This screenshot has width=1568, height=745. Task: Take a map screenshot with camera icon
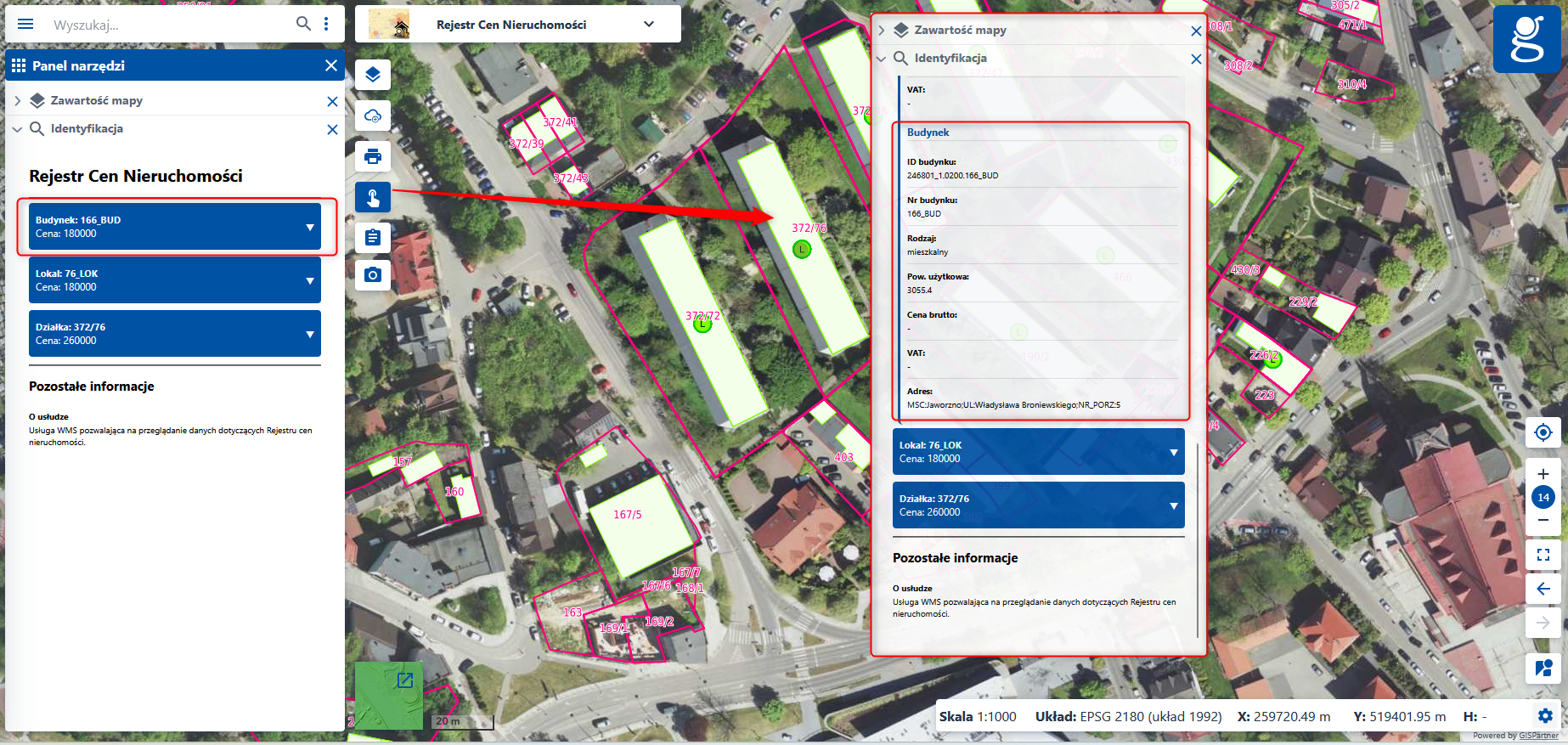pos(373,275)
